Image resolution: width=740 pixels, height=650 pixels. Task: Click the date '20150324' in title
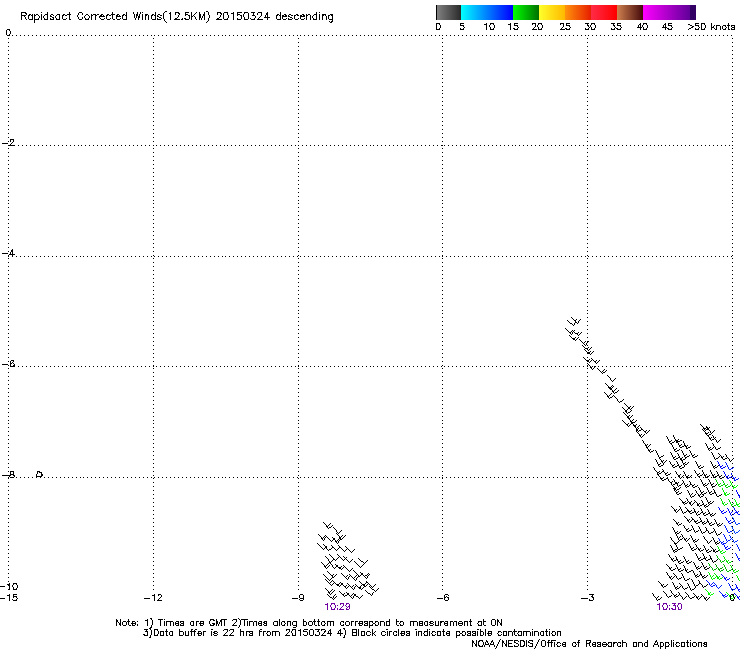[243, 16]
